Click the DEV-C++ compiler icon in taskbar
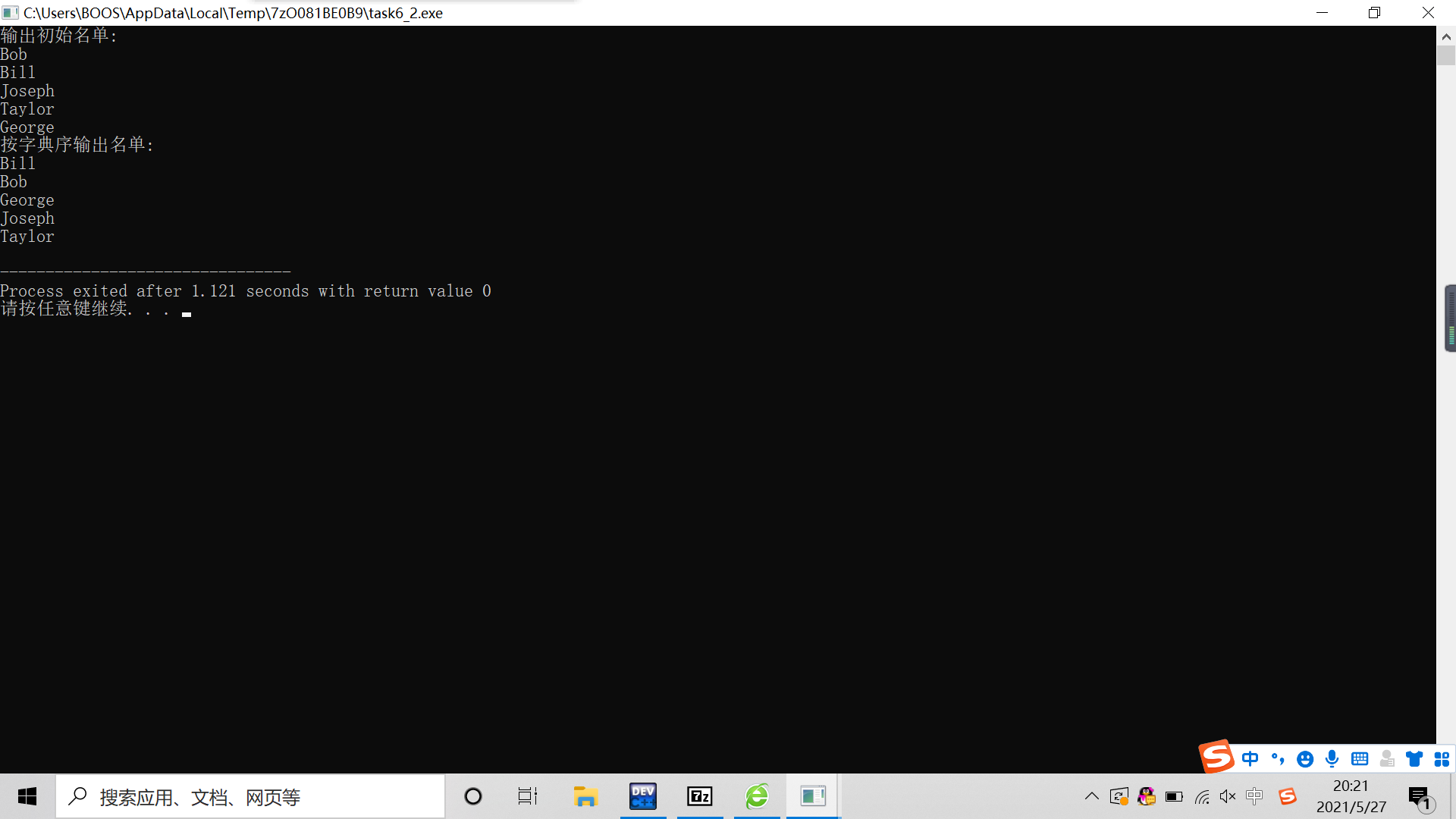The image size is (1456, 819). 642,796
